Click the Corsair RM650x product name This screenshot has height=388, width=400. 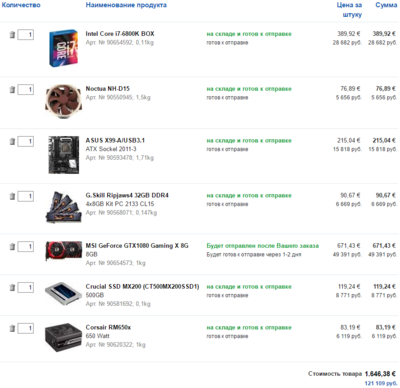click(108, 327)
